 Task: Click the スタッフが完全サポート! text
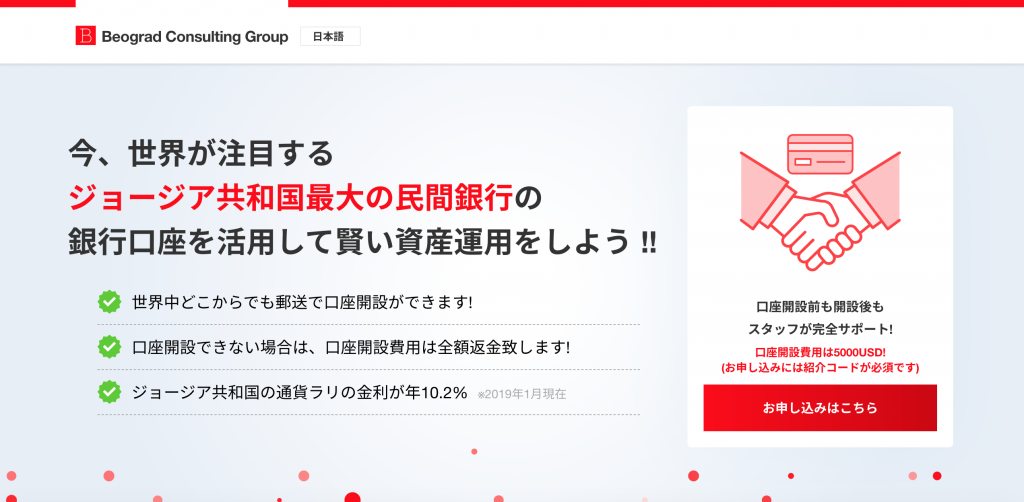pyautogui.click(x=820, y=329)
